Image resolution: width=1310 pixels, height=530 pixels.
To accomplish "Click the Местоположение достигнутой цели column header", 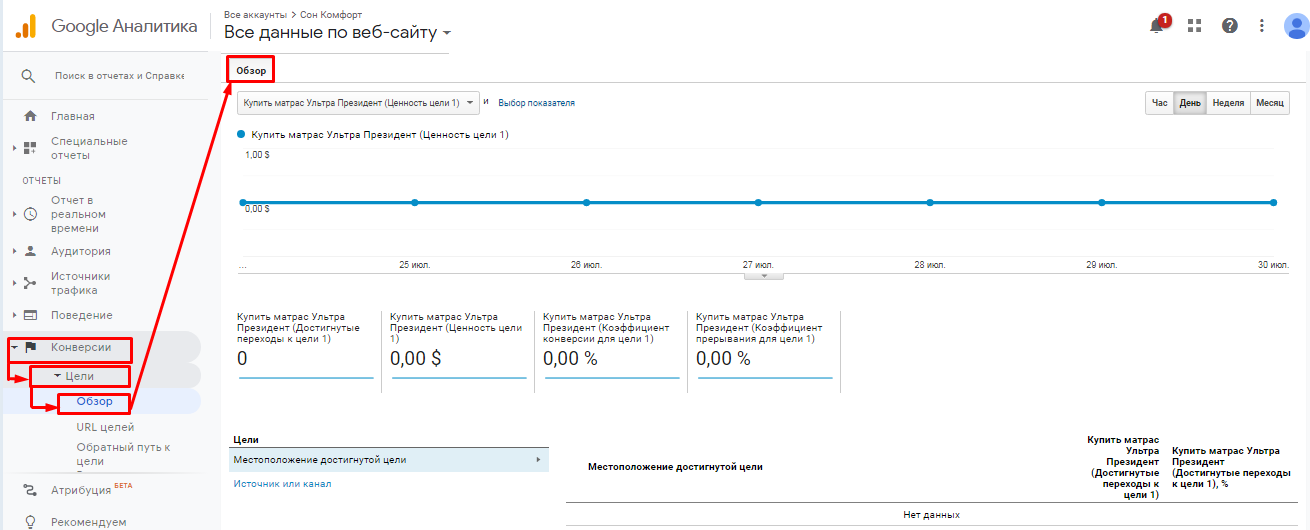I will pos(675,467).
